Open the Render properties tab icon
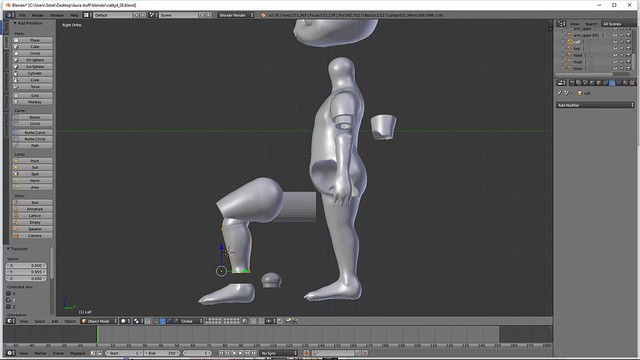This screenshot has width=640, height=360. point(572,83)
